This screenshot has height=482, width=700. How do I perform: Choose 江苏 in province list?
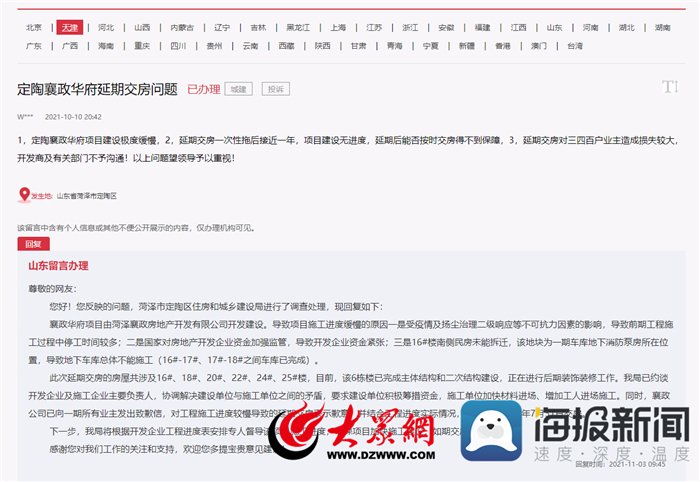pyautogui.click(x=374, y=28)
